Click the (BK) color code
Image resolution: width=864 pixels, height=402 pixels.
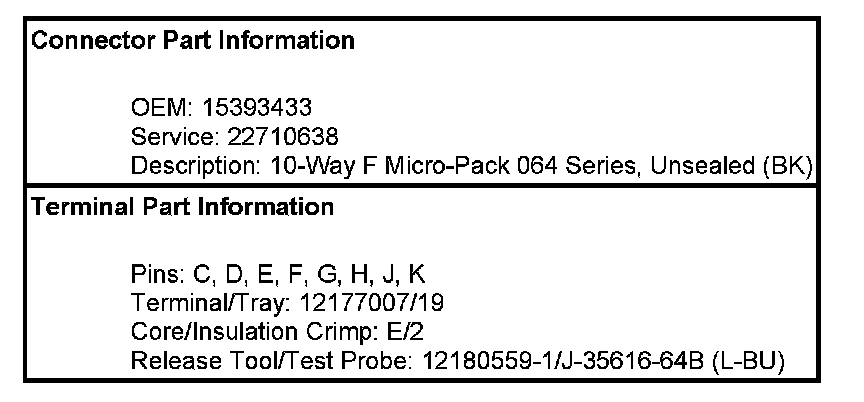point(786,165)
